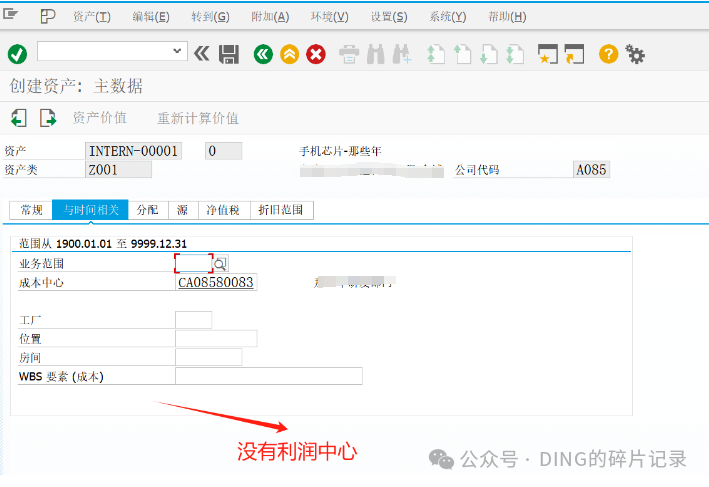Click the 成本中心 field CA08580083
Image resolution: width=709 pixels, height=487 pixels.
(216, 282)
